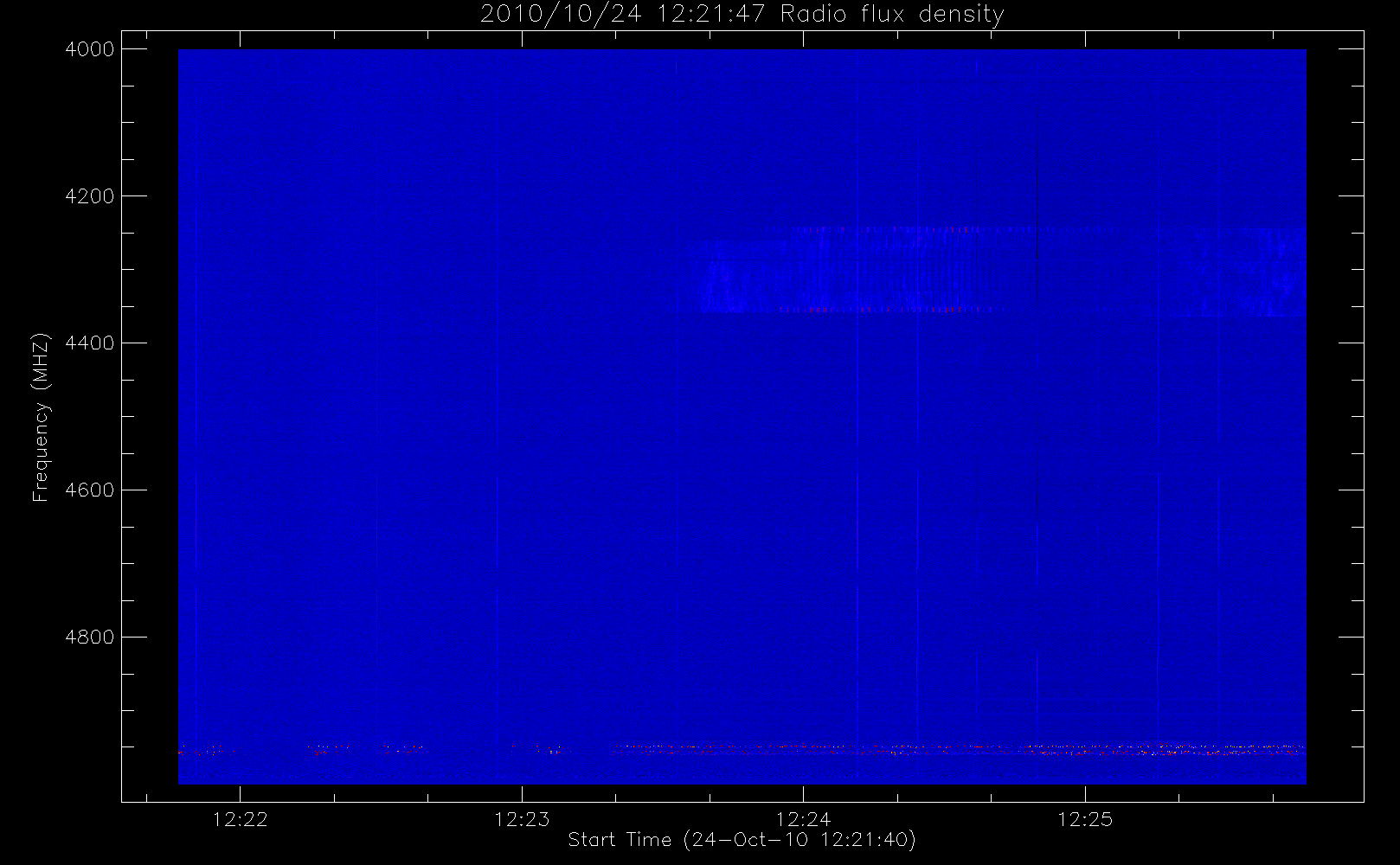Click the 12:23 time axis label
1400x865 pixels.
(x=522, y=819)
